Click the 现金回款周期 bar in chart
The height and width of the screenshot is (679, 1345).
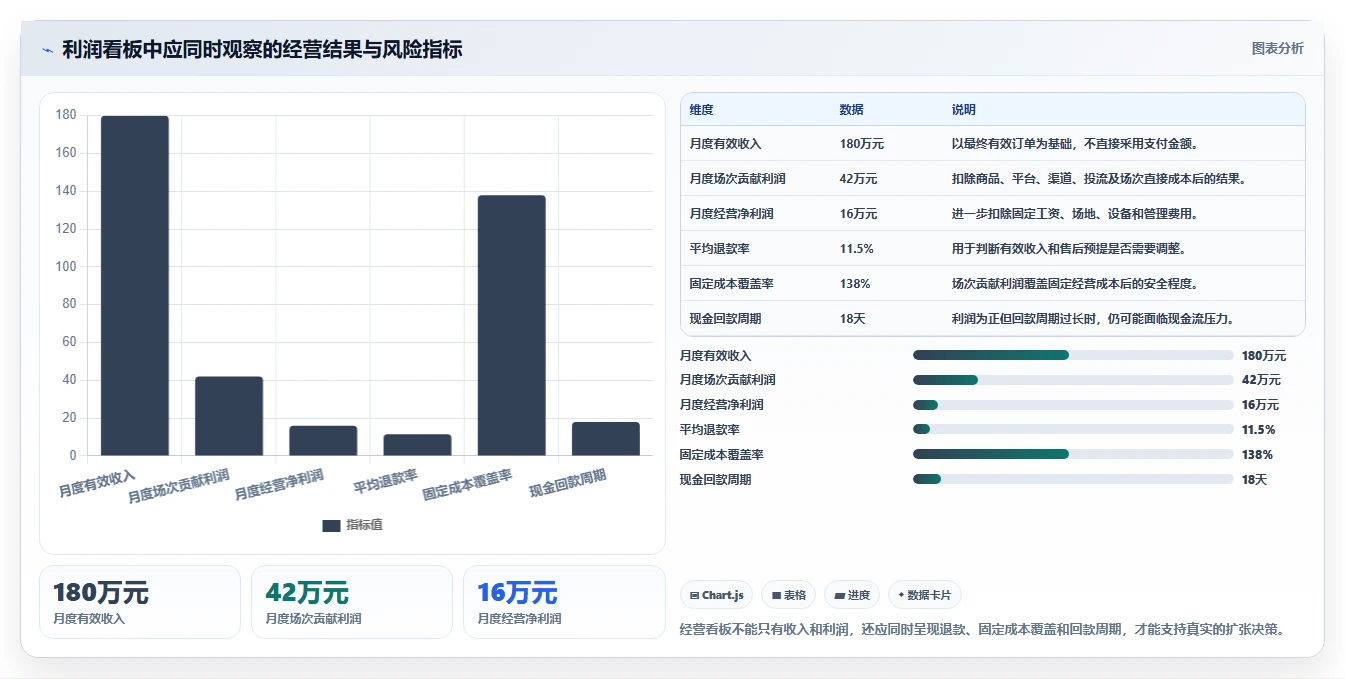point(605,439)
